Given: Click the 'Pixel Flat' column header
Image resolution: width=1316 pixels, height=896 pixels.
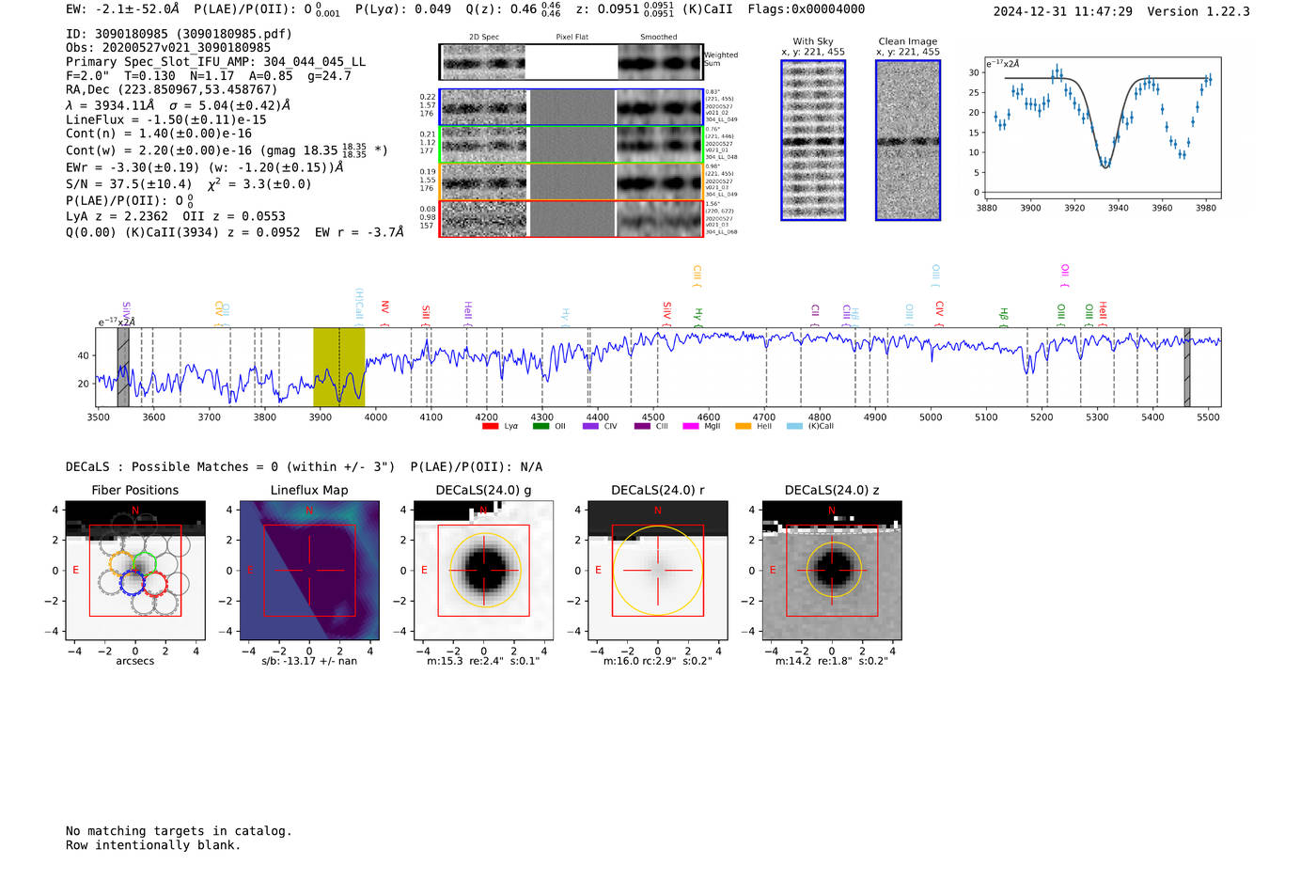Looking at the screenshot, I should point(572,38).
